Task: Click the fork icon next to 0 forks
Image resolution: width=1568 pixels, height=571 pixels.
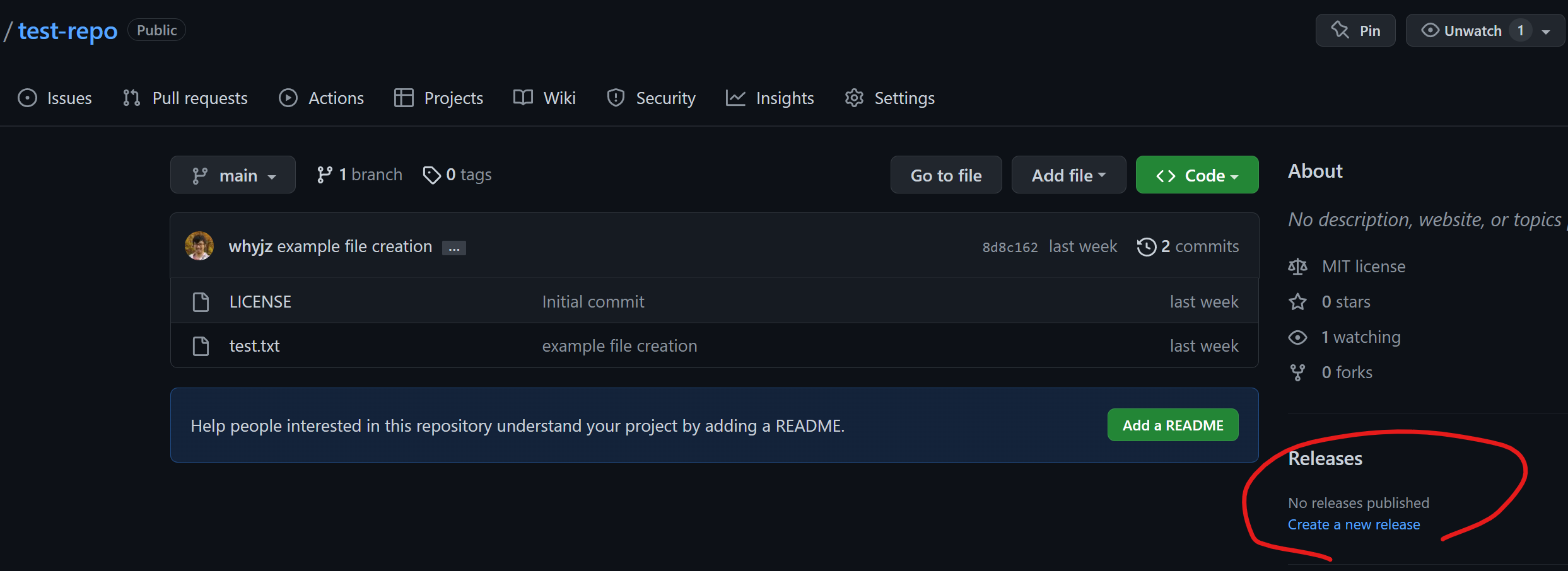Action: 1297,372
